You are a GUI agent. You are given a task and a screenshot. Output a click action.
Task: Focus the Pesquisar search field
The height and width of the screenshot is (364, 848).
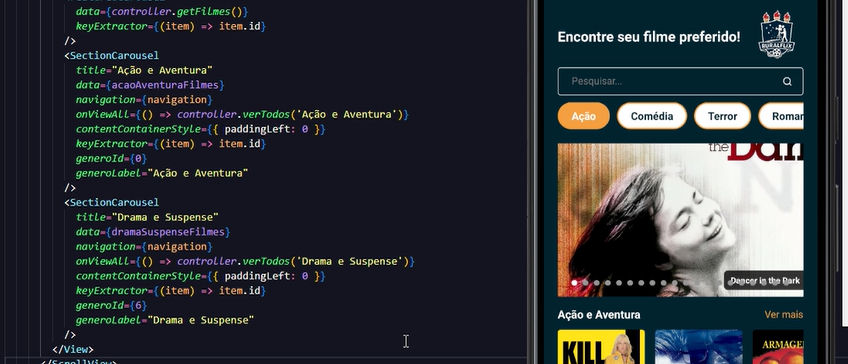point(680,82)
